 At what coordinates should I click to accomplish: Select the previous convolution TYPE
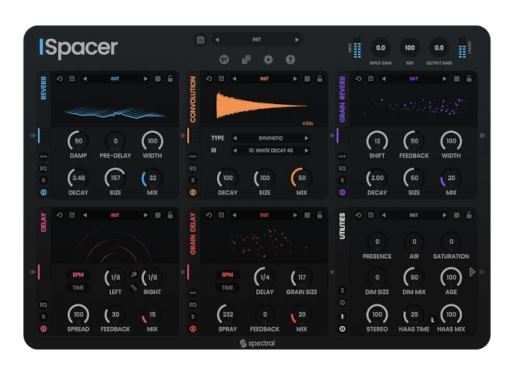(235, 138)
